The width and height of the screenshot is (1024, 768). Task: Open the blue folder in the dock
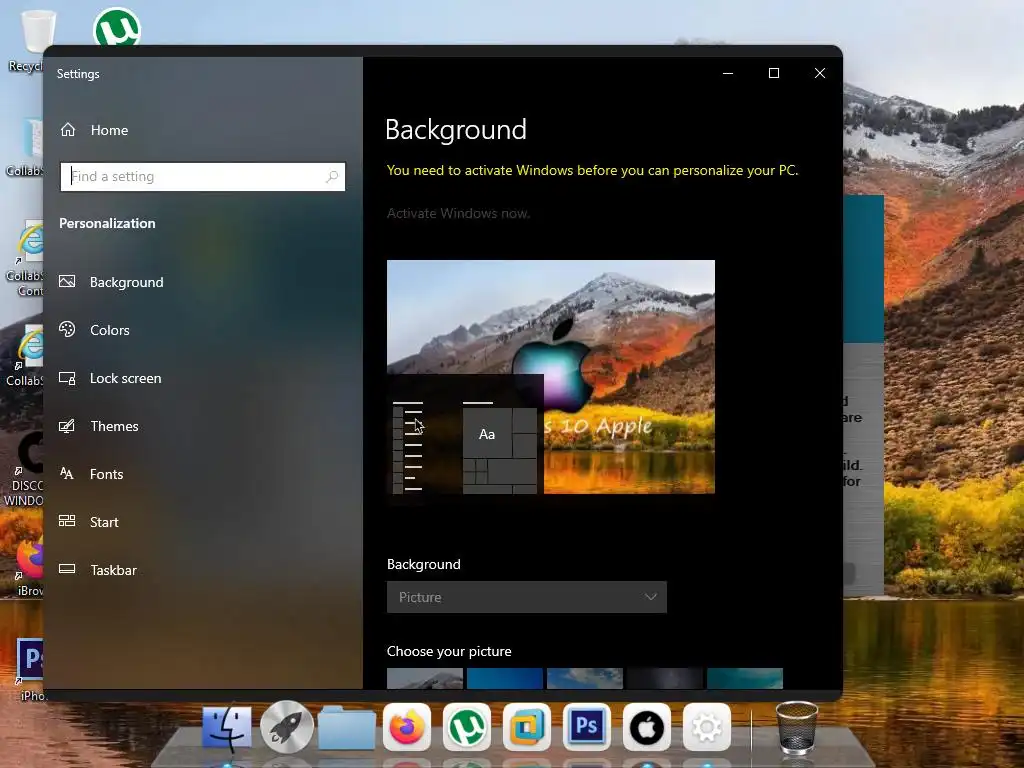tap(347, 728)
